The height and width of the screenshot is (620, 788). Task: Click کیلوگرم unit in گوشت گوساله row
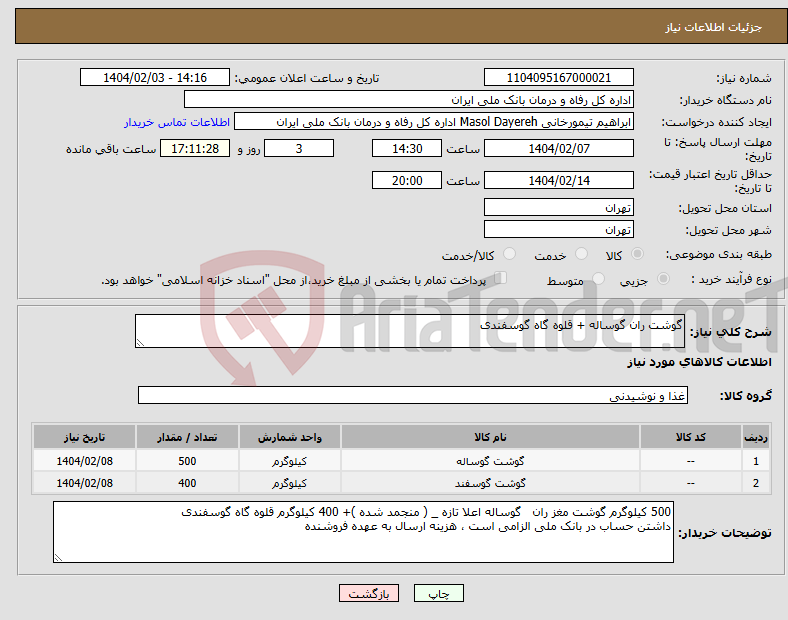(x=290, y=461)
